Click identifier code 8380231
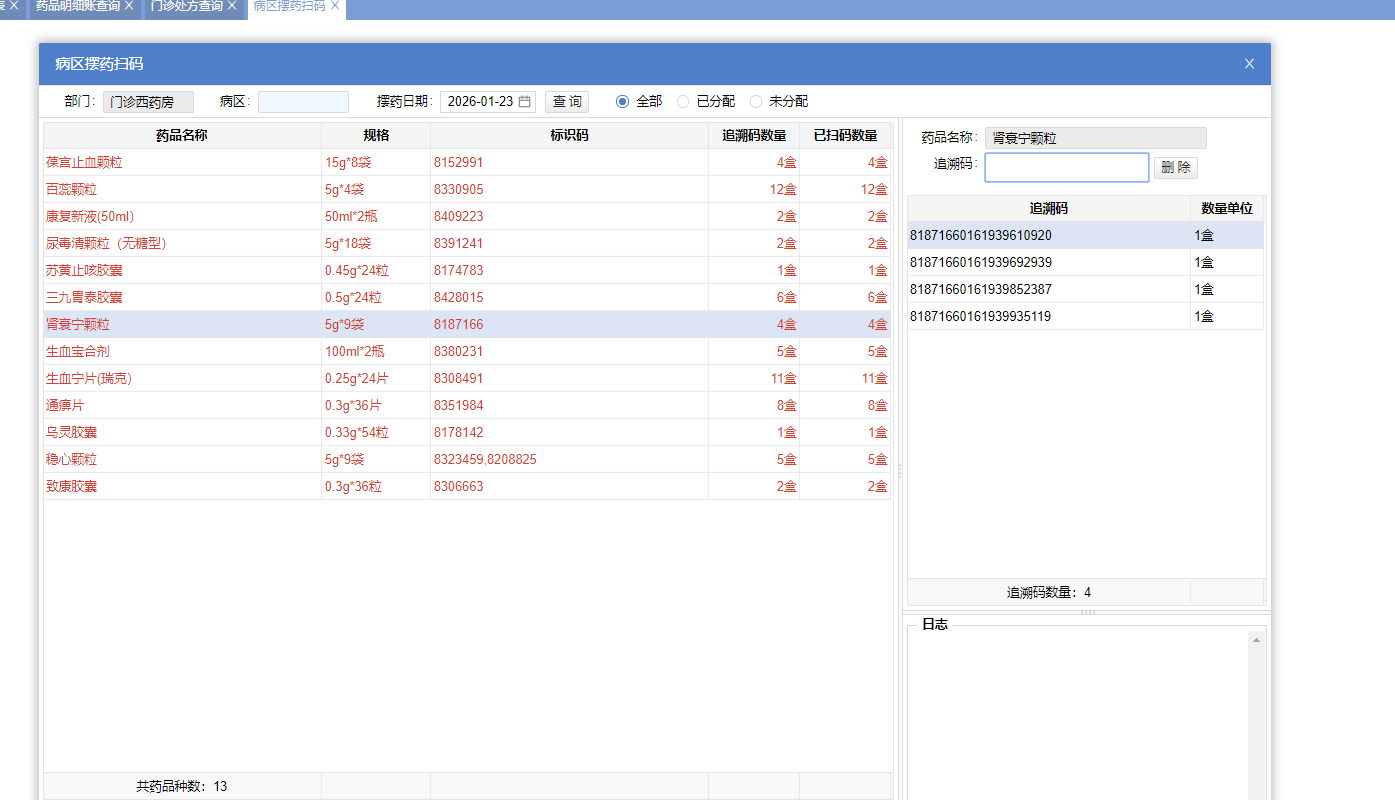Screen dimensions: 1395x800 [x=458, y=351]
